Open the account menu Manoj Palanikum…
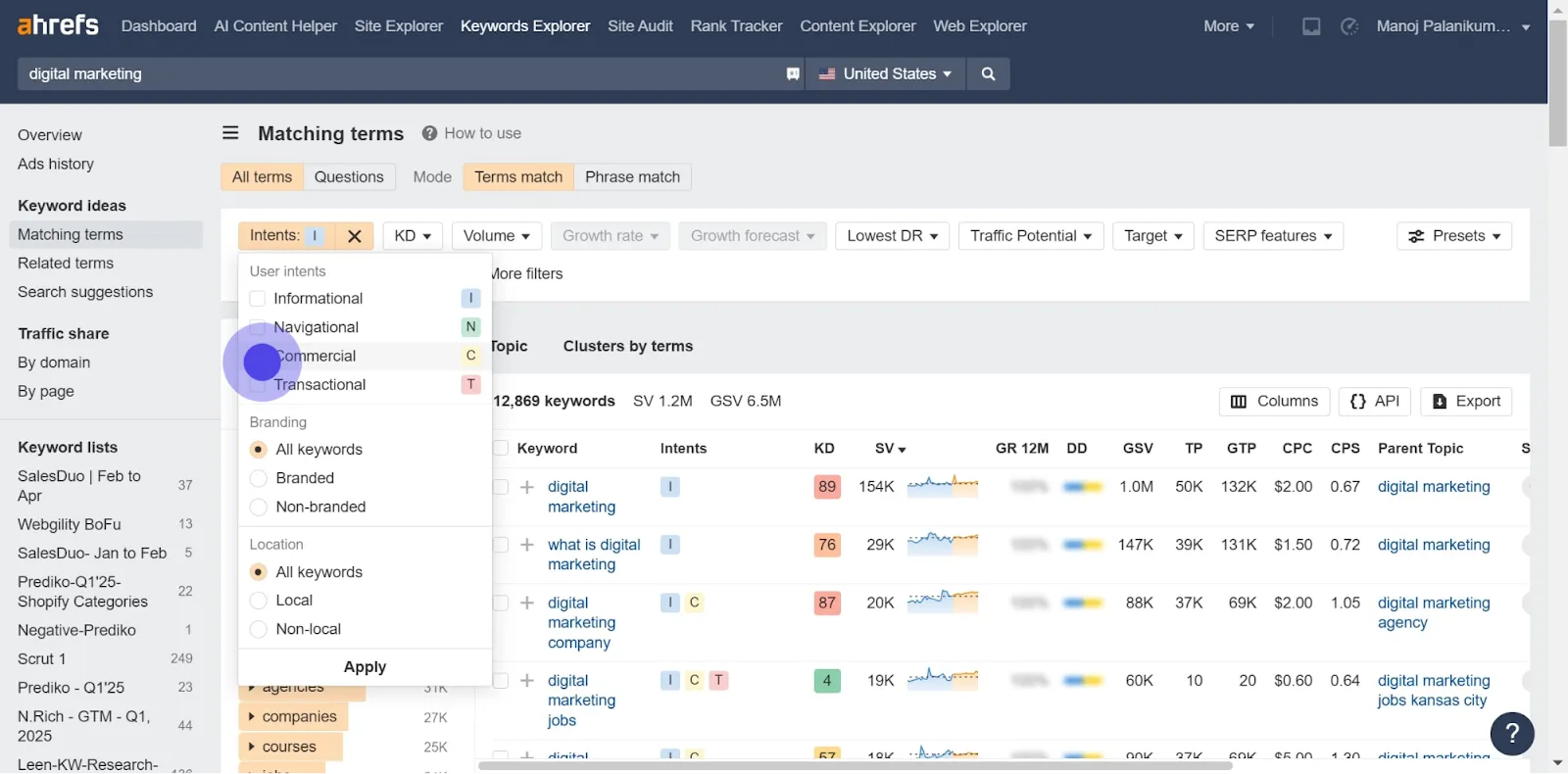 point(1452,26)
